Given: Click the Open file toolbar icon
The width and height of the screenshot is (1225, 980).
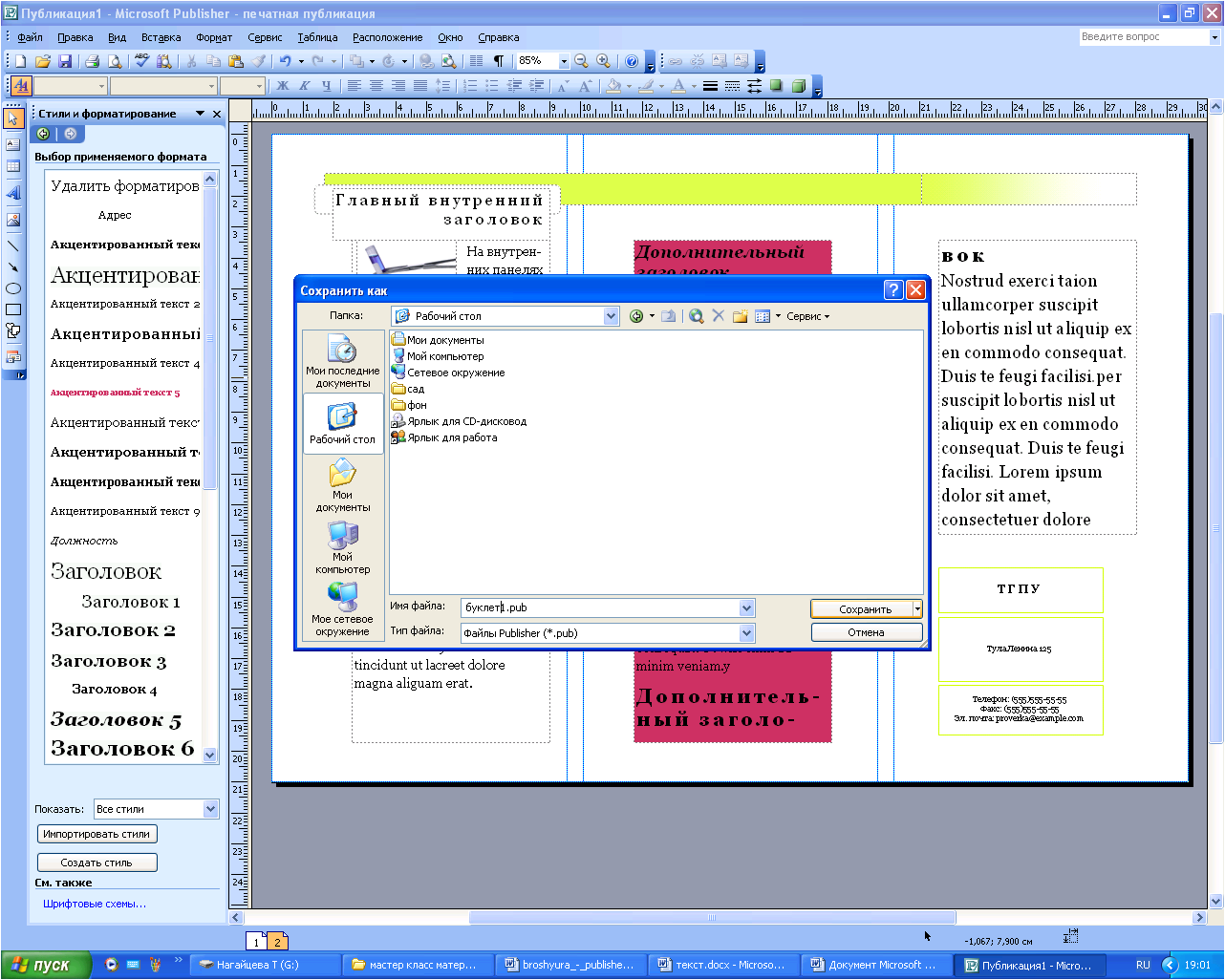Looking at the screenshot, I should [43, 61].
